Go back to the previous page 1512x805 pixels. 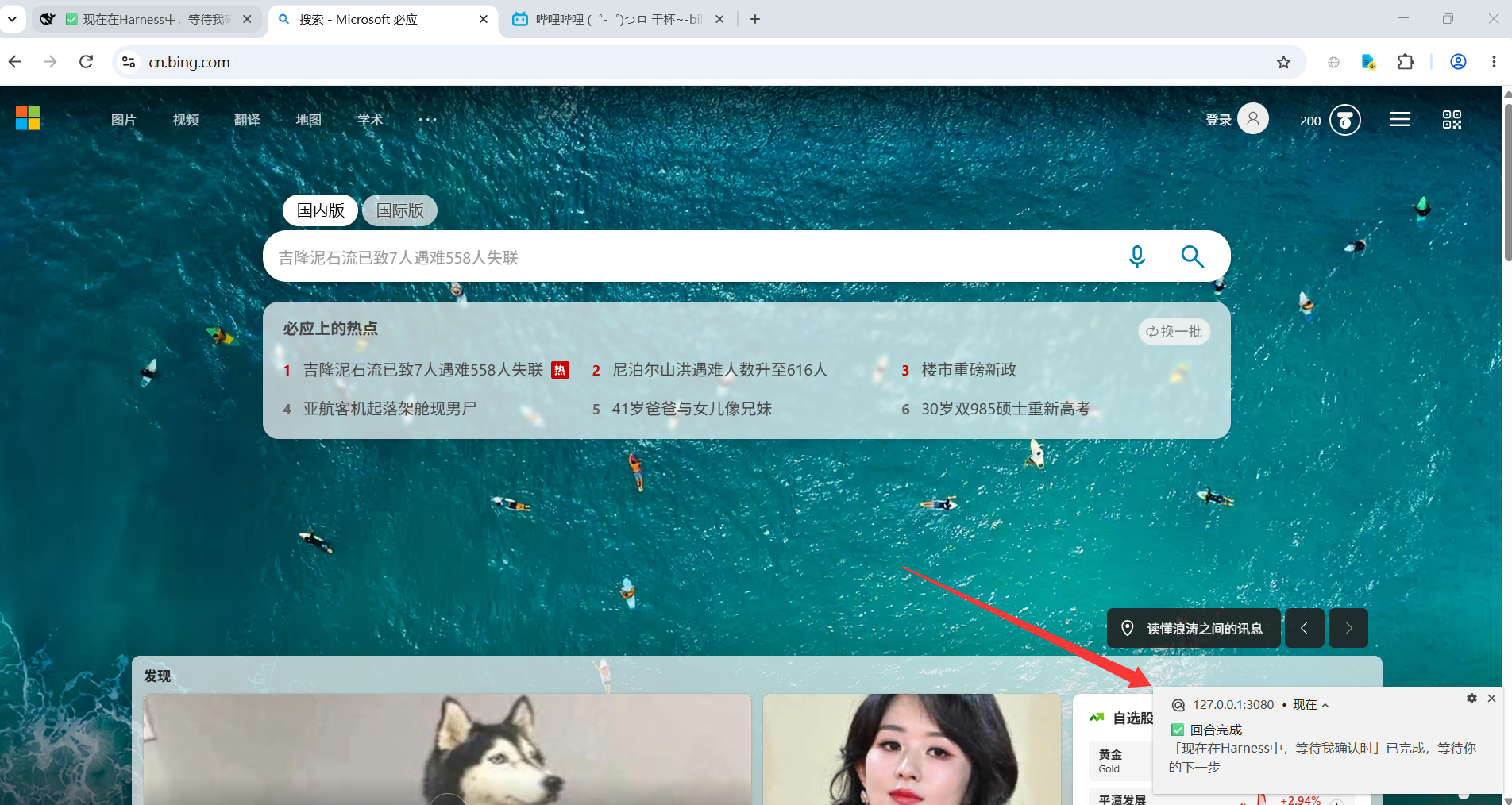pyautogui.click(x=15, y=62)
